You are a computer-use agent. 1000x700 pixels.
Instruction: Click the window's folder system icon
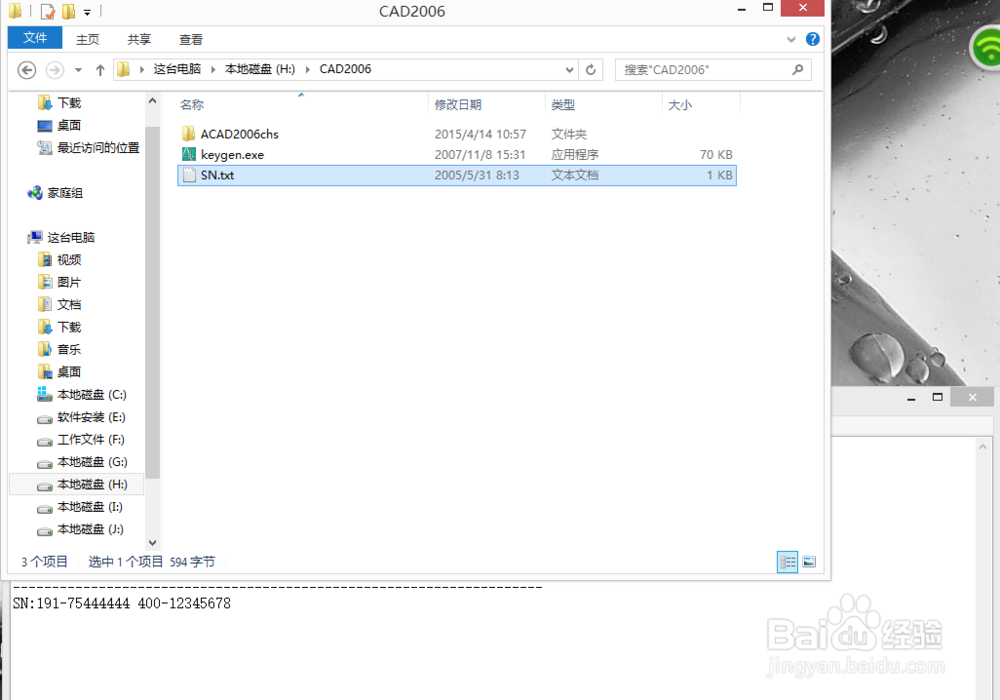[x=15, y=11]
